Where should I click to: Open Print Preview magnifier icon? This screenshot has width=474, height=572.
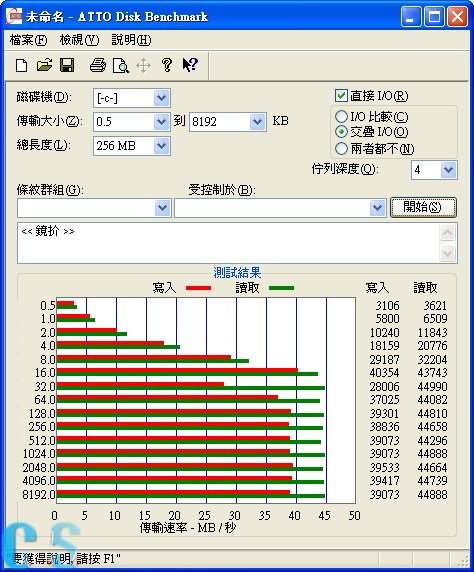click(121, 66)
